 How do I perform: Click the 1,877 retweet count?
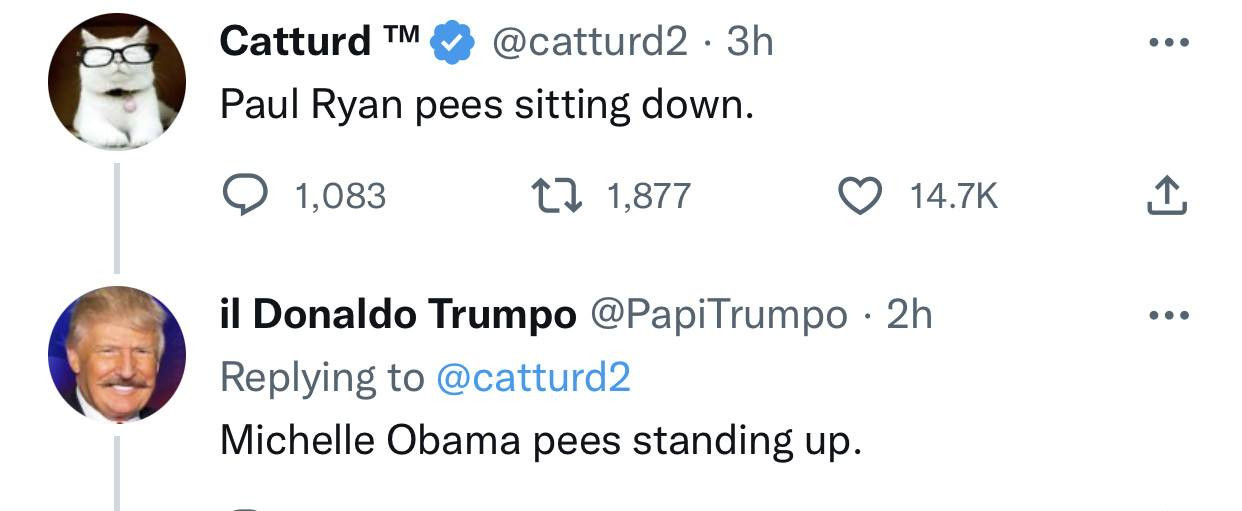[x=649, y=196]
